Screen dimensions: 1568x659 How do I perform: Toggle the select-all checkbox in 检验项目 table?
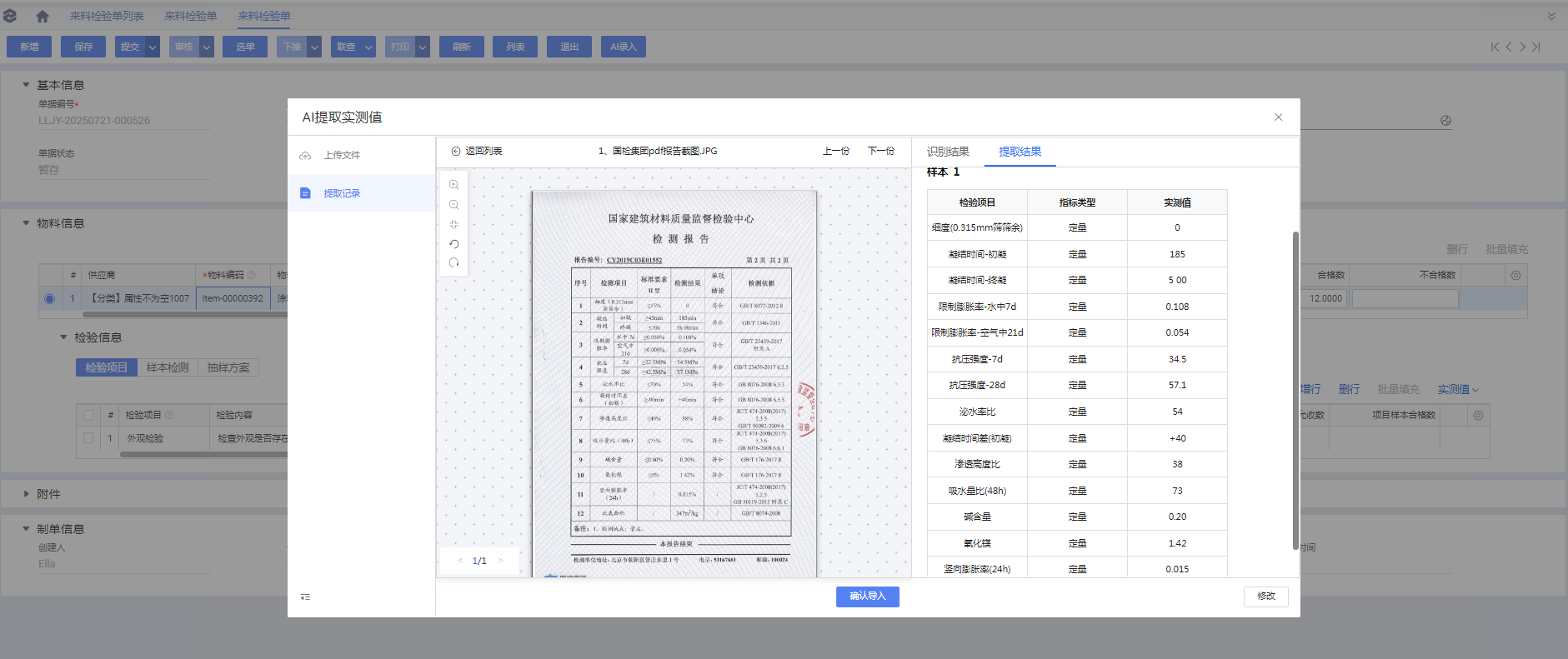[88, 414]
